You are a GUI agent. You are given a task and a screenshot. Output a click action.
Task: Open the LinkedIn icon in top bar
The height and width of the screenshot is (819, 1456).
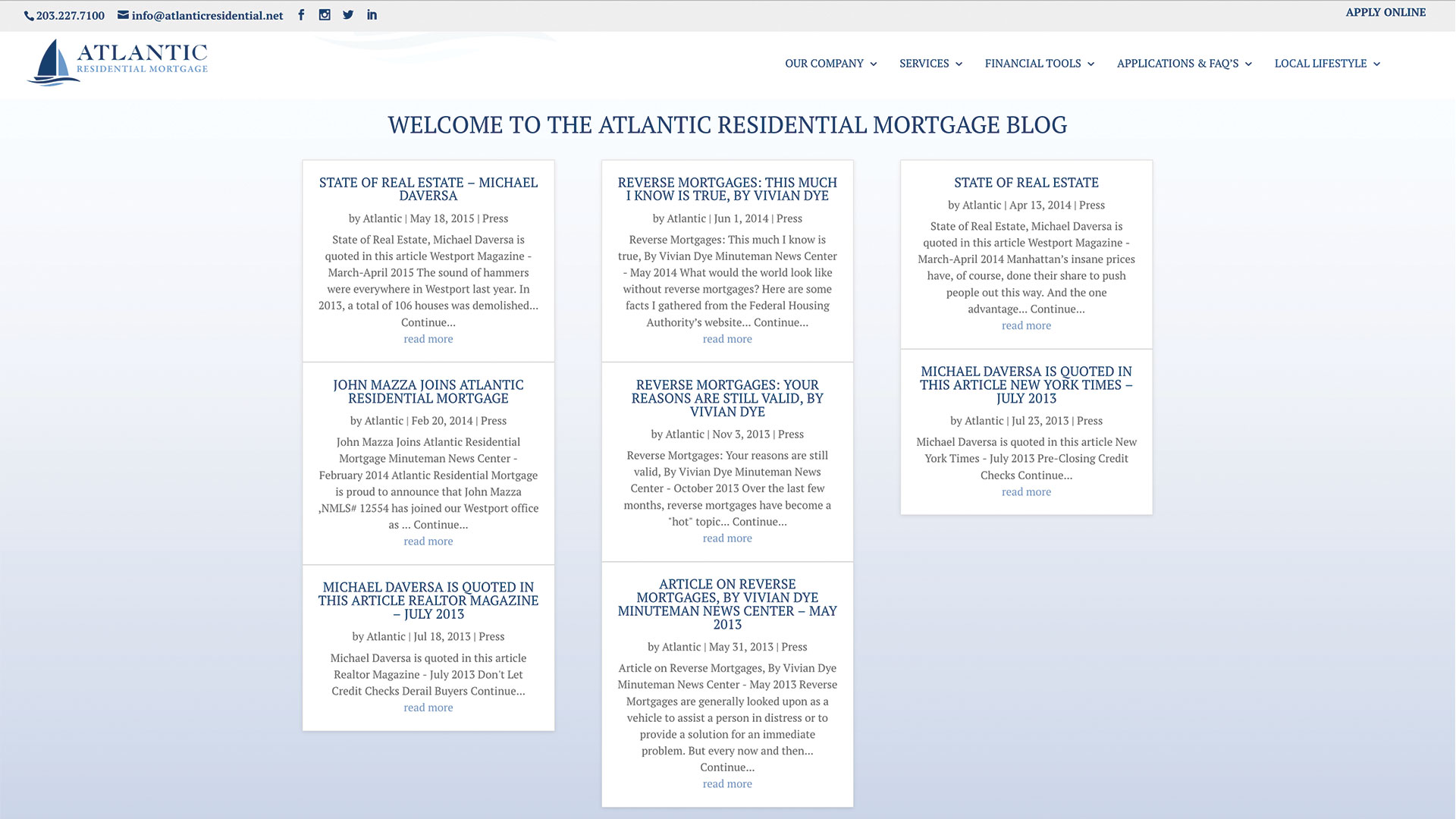coord(372,15)
